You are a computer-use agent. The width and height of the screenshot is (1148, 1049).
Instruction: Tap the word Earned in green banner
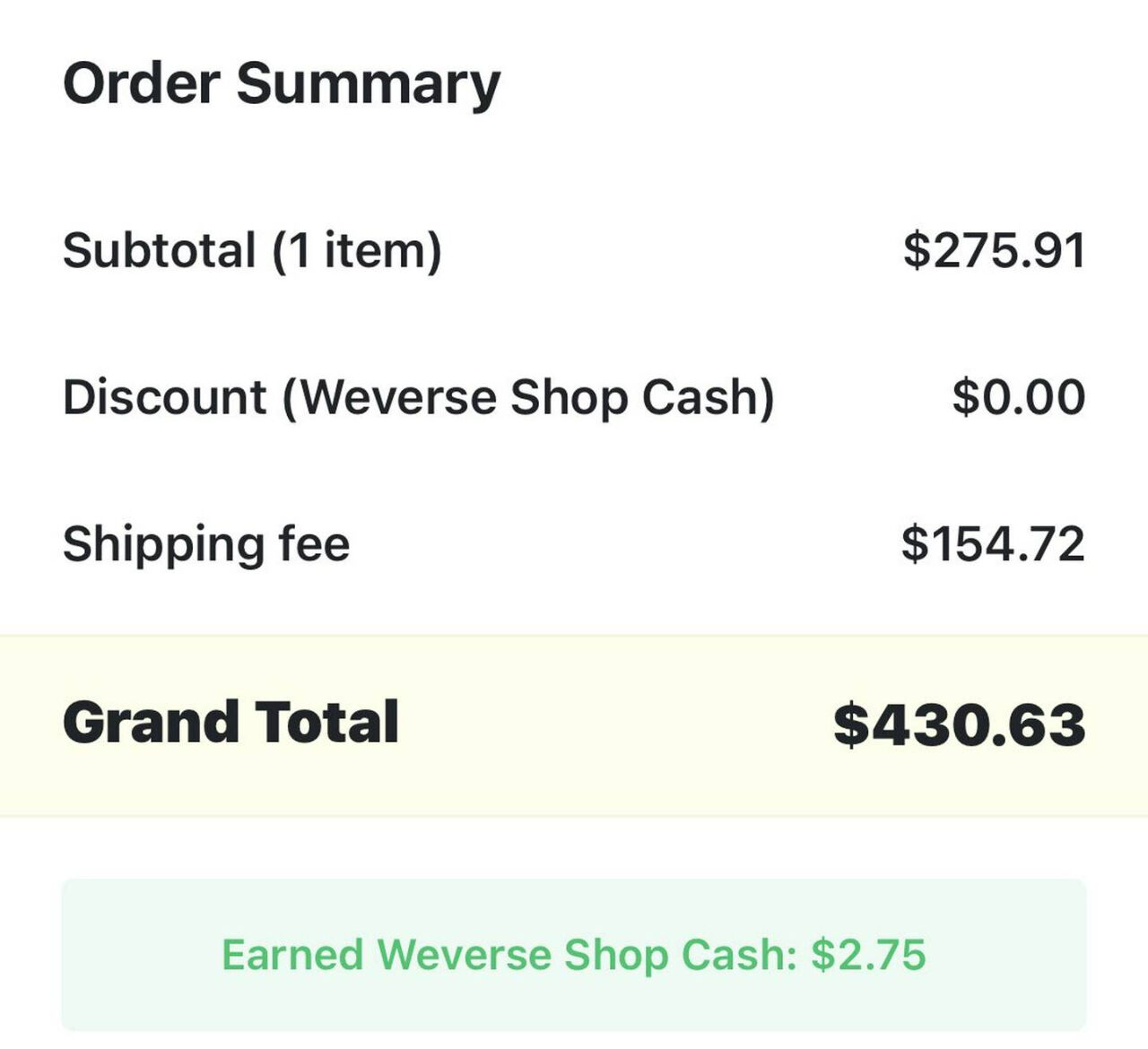point(292,955)
